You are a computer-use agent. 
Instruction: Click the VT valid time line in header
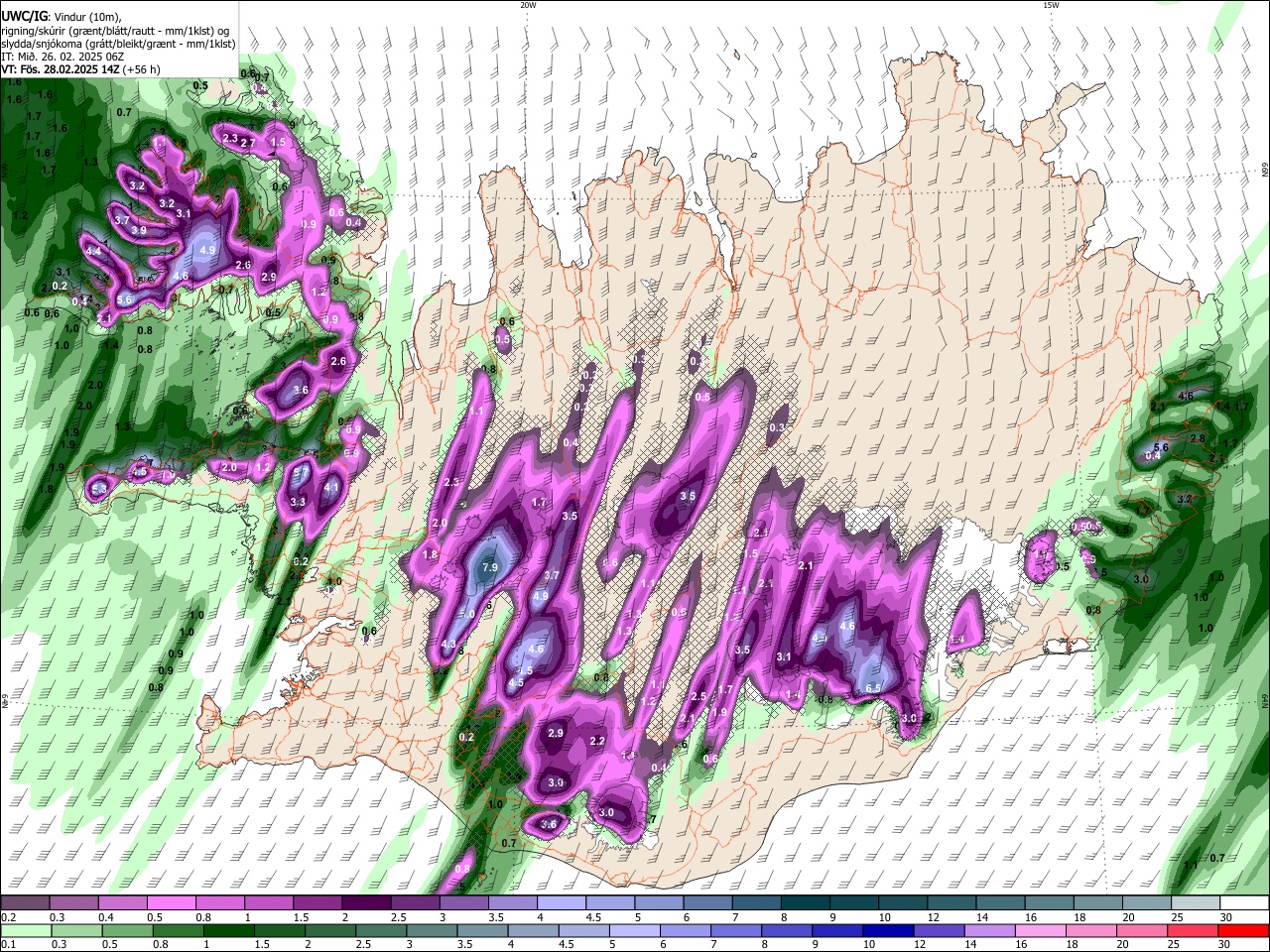pyautogui.click(x=81, y=69)
